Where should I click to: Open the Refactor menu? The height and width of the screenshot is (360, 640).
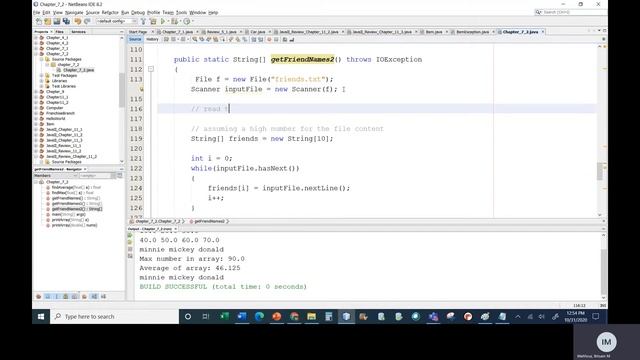[110, 13]
